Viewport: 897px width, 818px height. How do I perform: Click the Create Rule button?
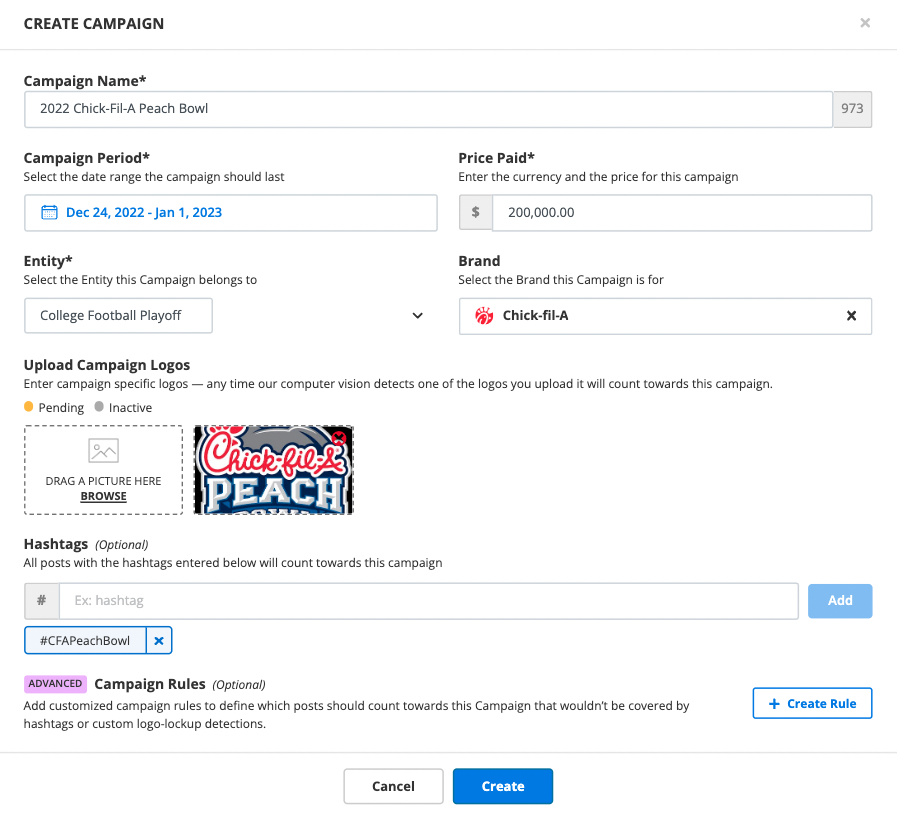(x=812, y=703)
